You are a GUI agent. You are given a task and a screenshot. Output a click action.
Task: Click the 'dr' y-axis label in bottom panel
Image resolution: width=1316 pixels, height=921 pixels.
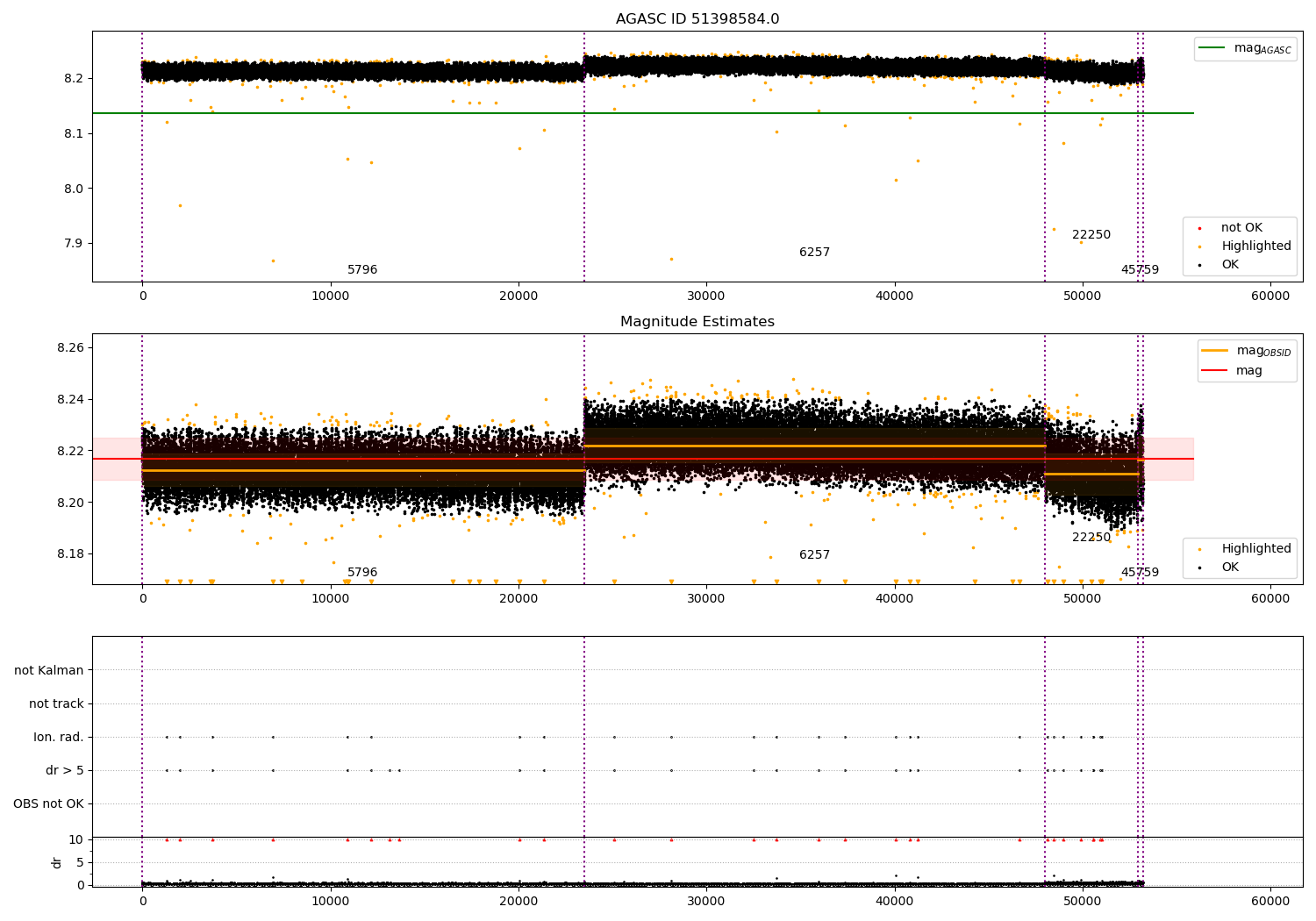[x=57, y=862]
